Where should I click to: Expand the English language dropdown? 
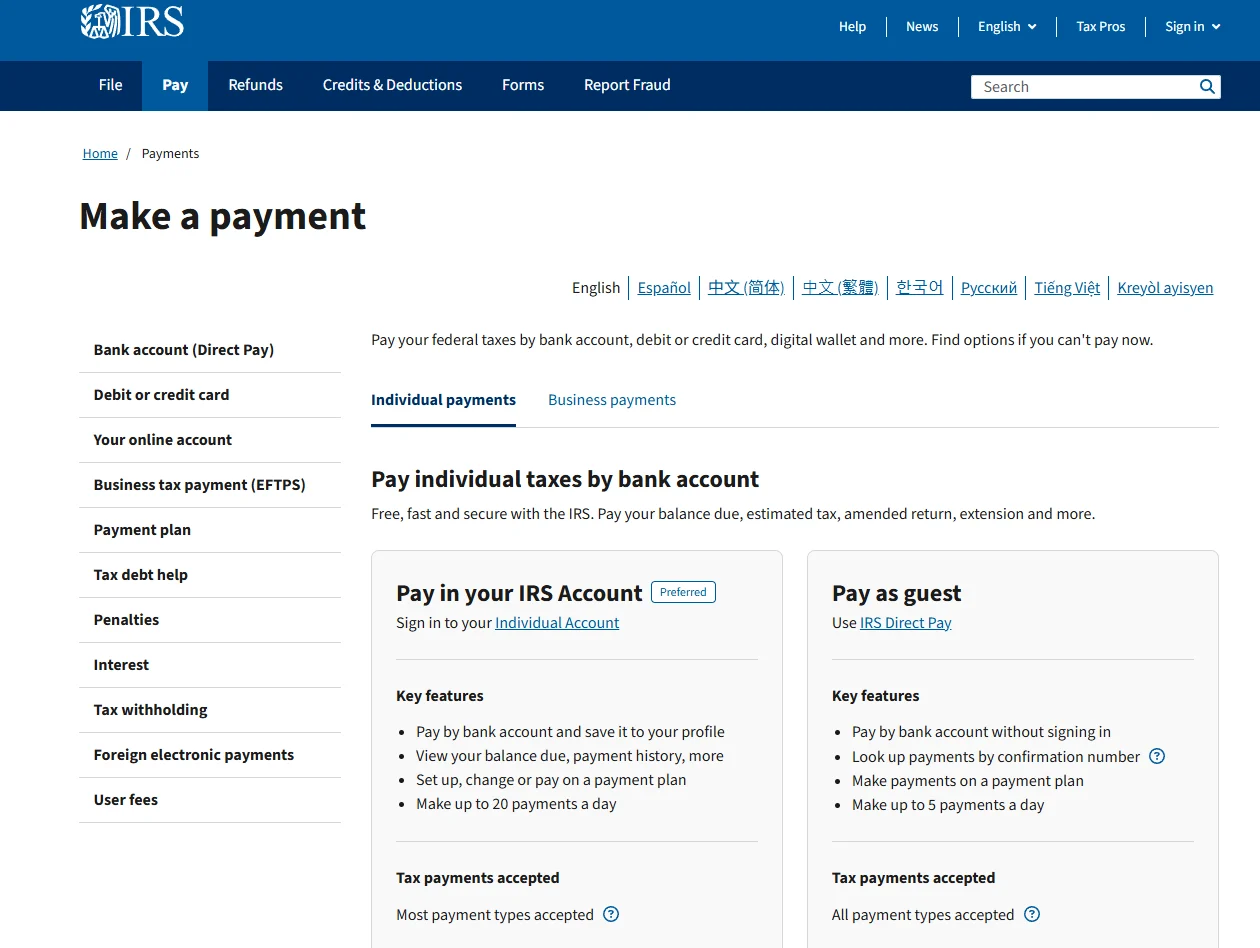coord(1007,27)
